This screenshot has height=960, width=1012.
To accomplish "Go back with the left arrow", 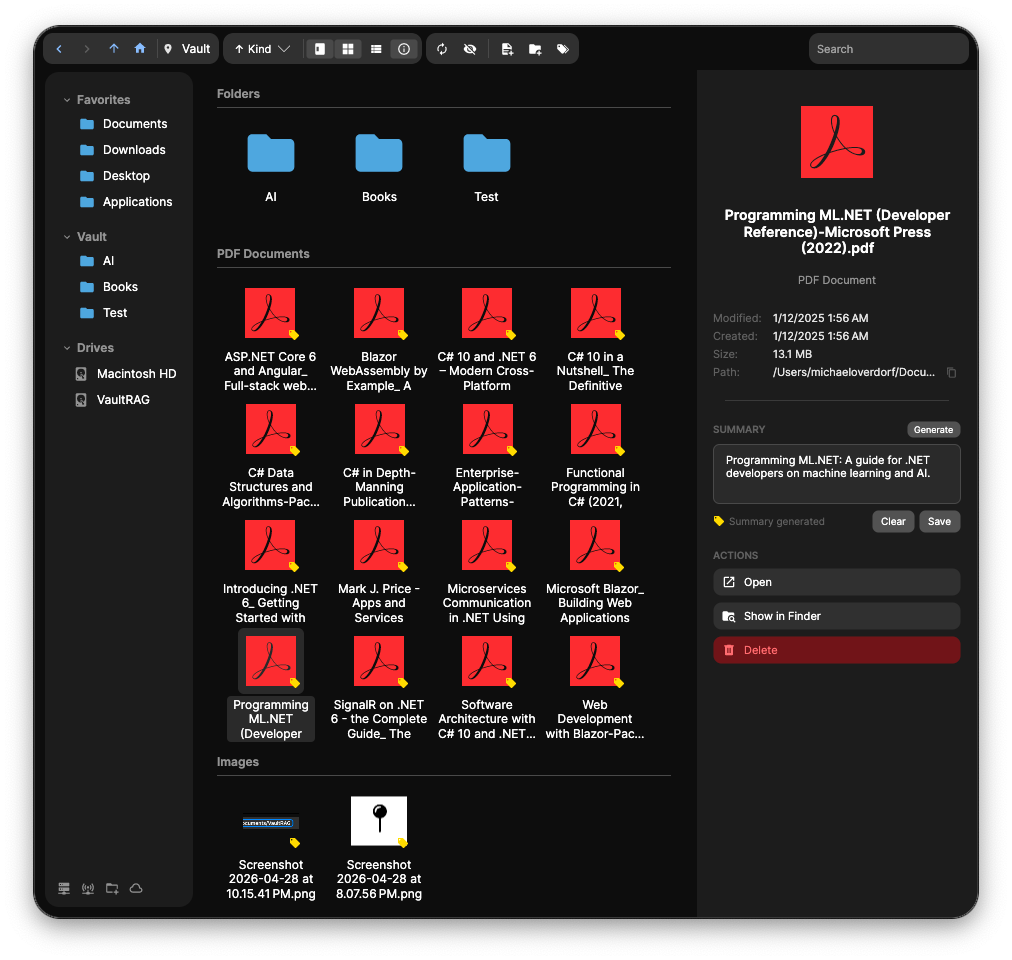I will click(x=59, y=49).
